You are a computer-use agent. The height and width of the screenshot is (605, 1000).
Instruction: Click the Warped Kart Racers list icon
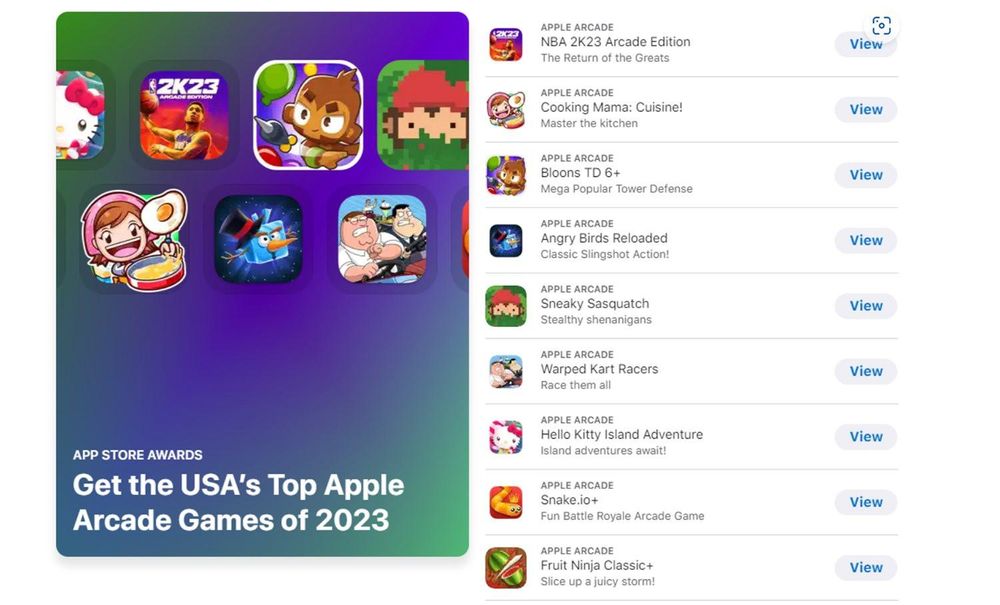tap(506, 372)
